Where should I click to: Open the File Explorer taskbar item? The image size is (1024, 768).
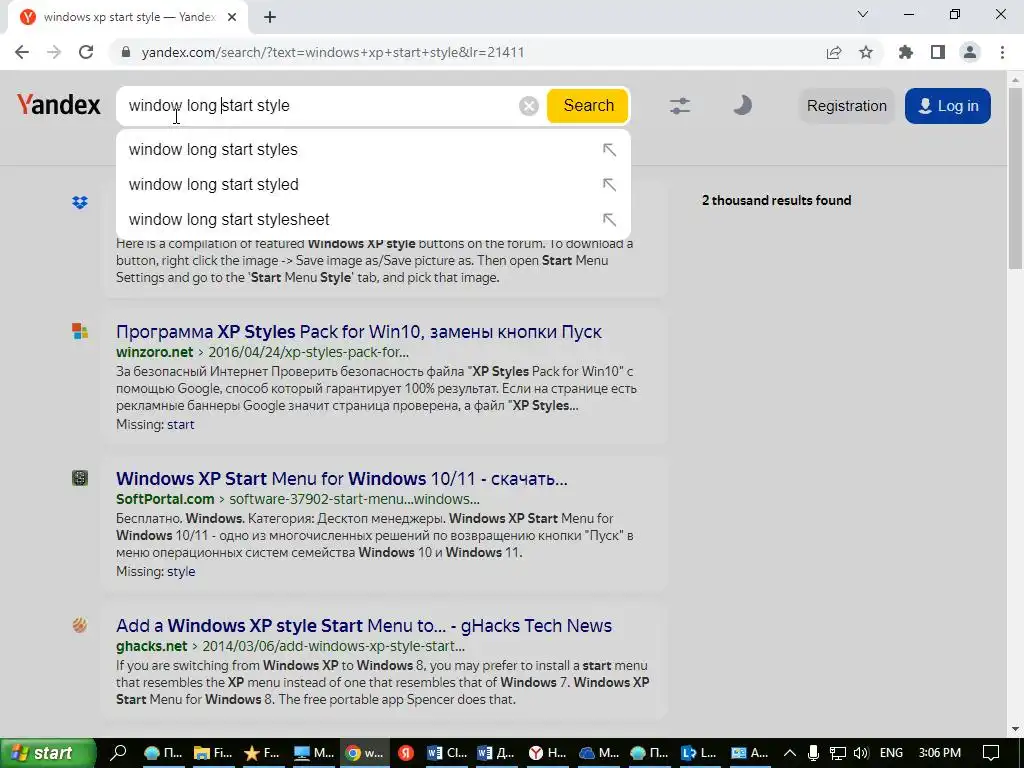pyautogui.click(x=214, y=753)
